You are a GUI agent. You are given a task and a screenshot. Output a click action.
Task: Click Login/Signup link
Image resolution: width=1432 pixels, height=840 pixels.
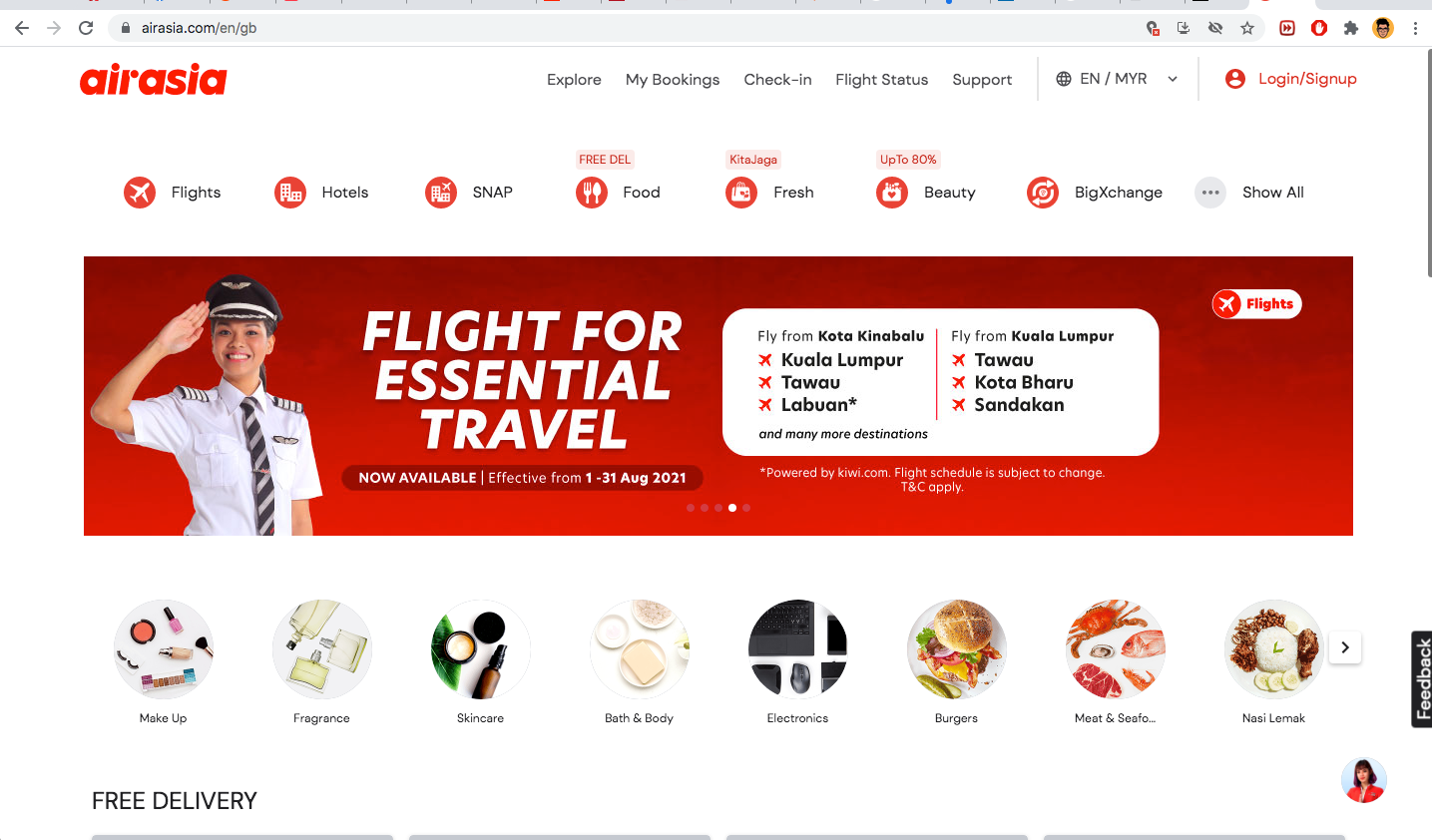(1291, 79)
